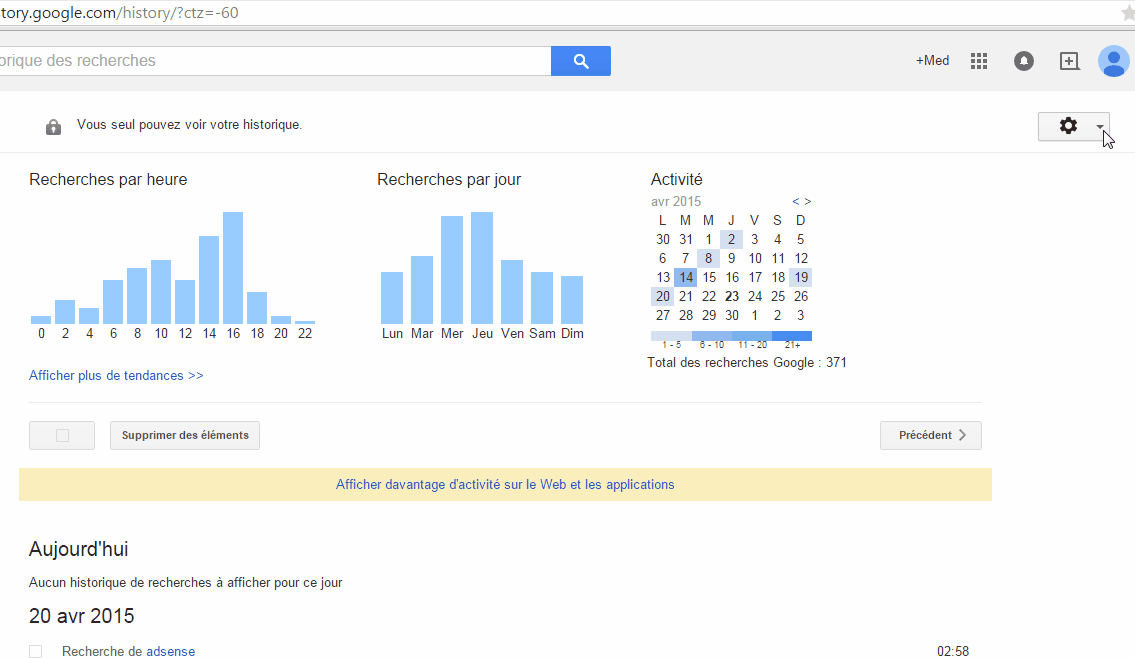Image resolution: width=1135 pixels, height=658 pixels.
Task: Click the activity intensity legend color bar
Action: pos(733,335)
